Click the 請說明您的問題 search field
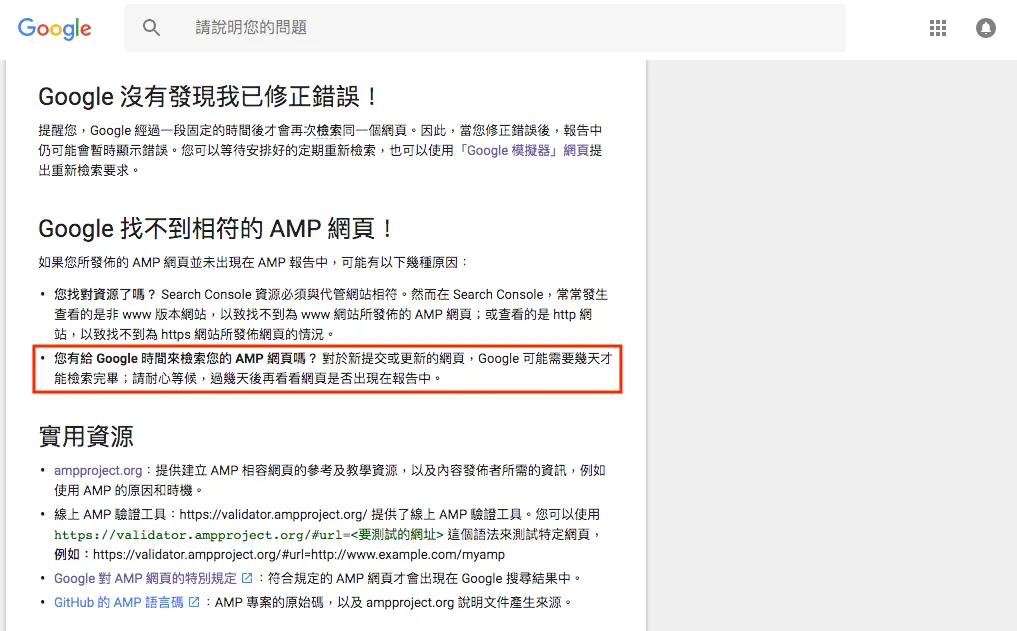 [485, 27]
